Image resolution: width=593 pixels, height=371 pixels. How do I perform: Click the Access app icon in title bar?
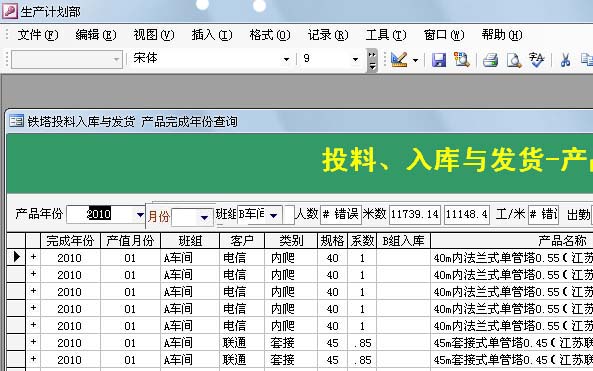9,11
